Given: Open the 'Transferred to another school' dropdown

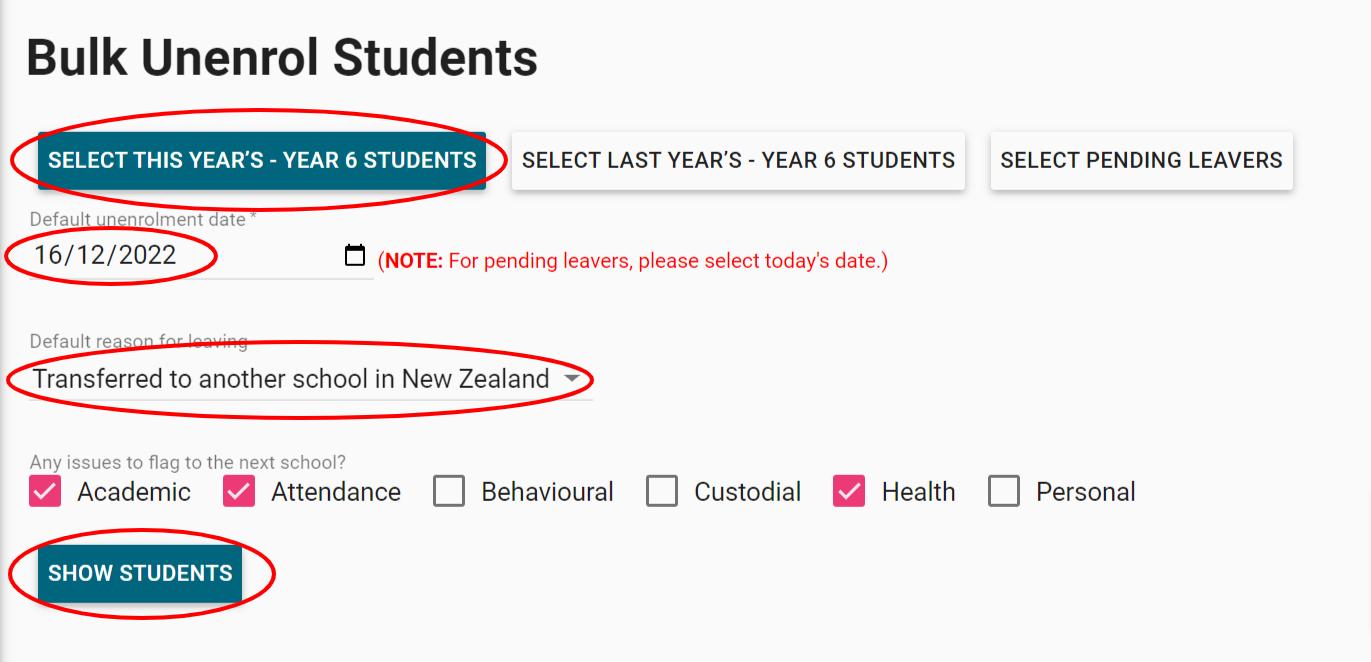Looking at the screenshot, I should [291, 380].
